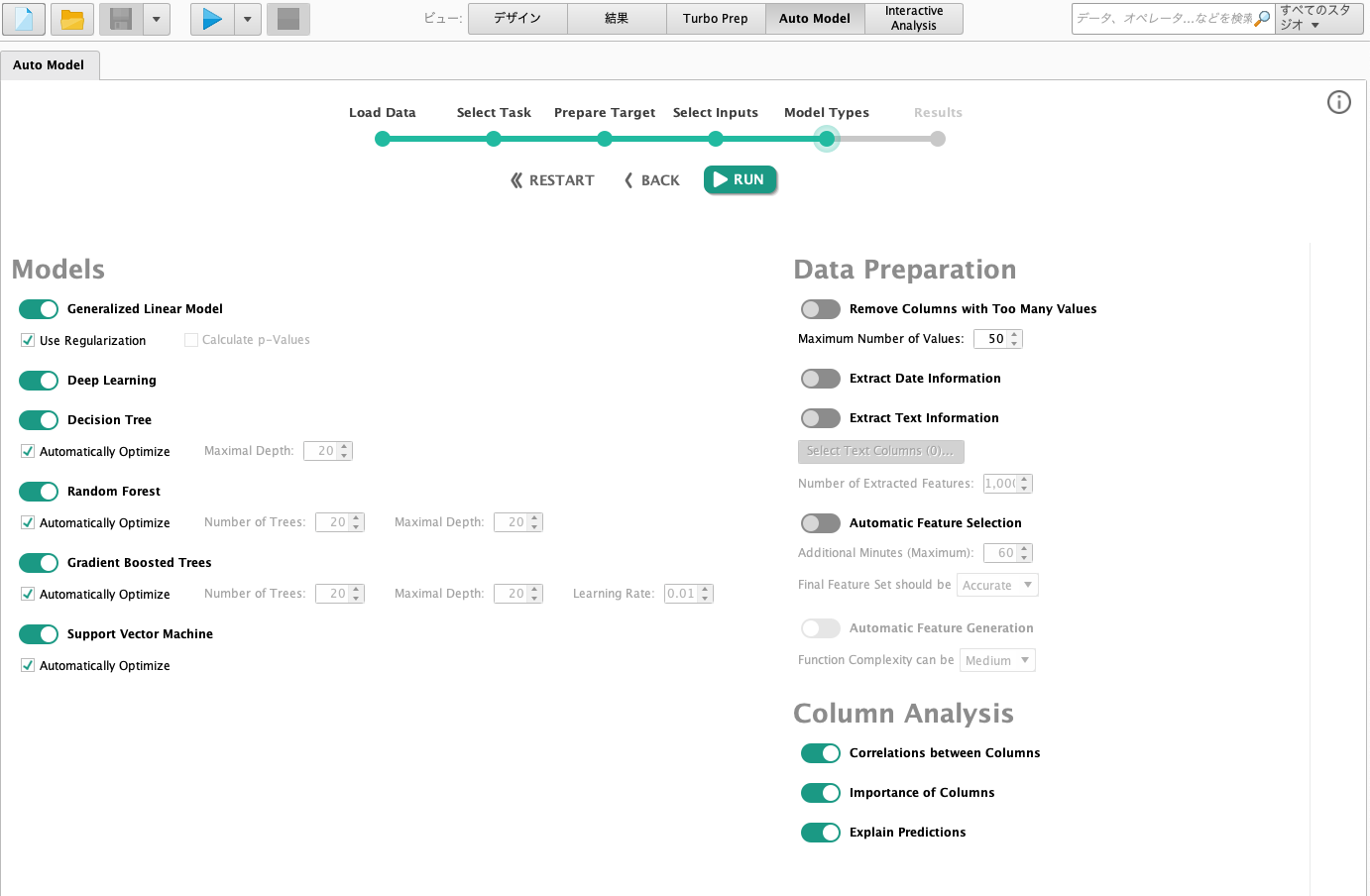The image size is (1370, 896).
Task: Open the dropdown arrow beside play icon
Action: (248, 19)
